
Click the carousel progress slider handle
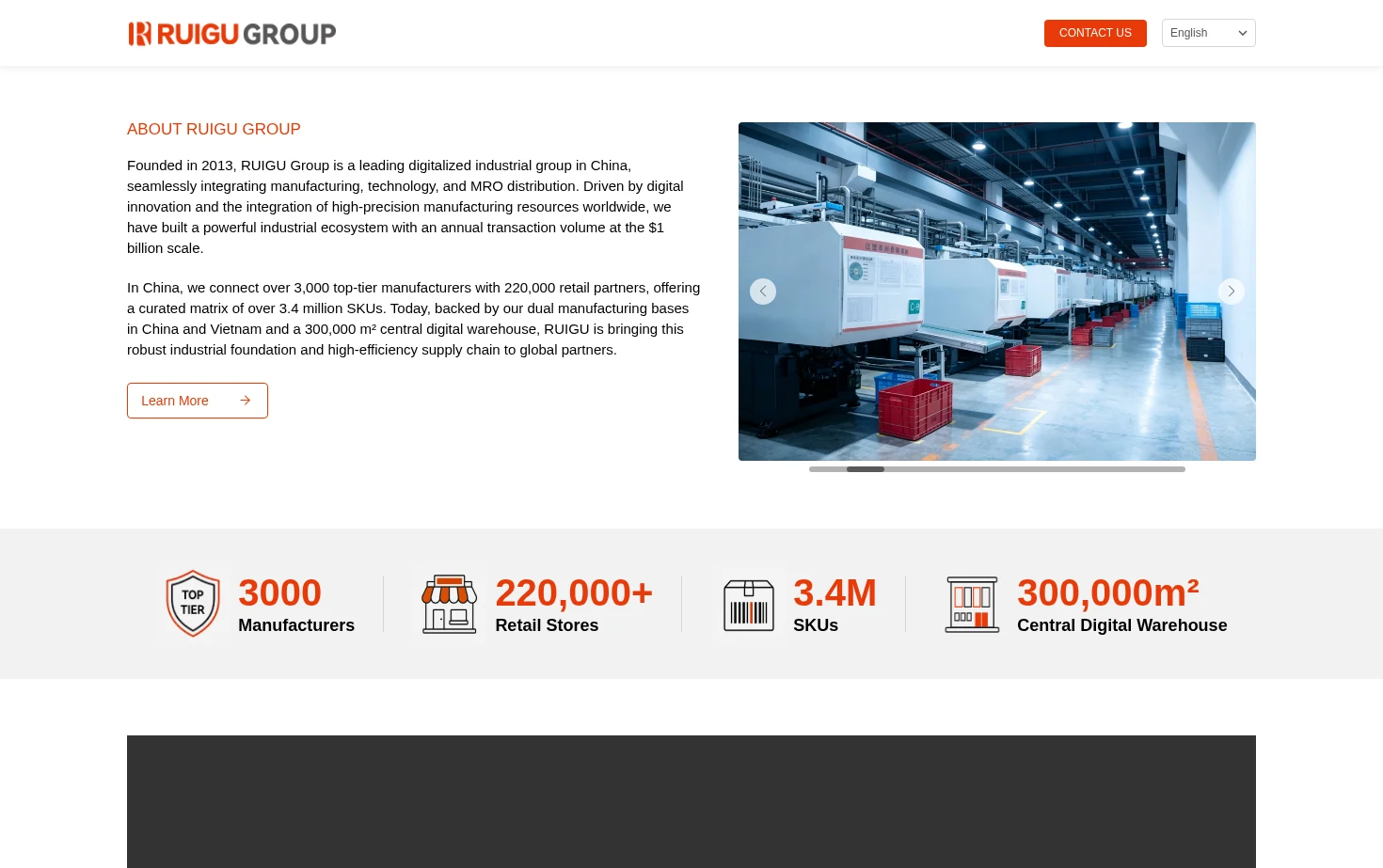[866, 469]
